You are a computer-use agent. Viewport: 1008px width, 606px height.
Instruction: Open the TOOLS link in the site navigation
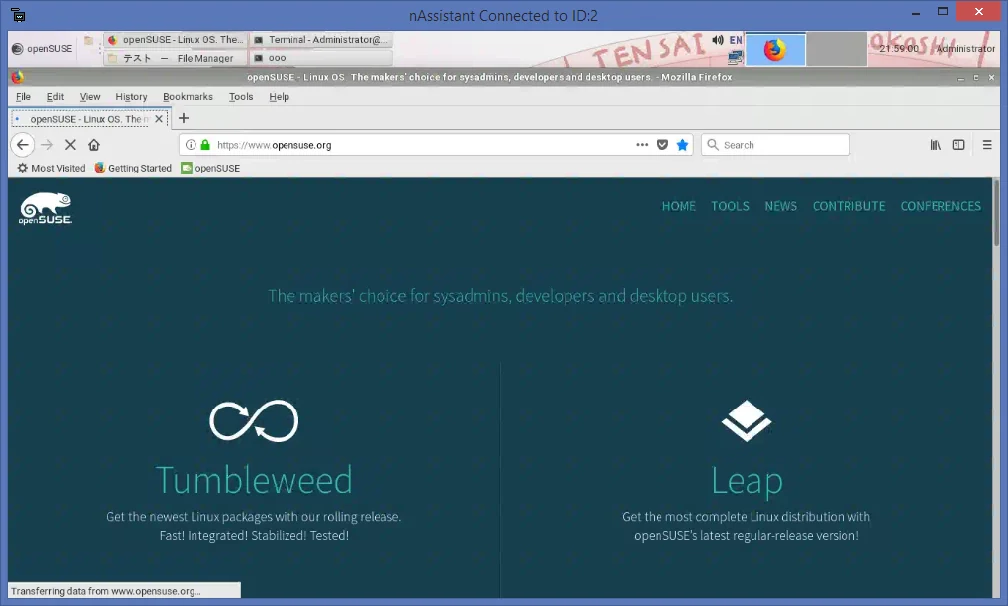point(730,206)
